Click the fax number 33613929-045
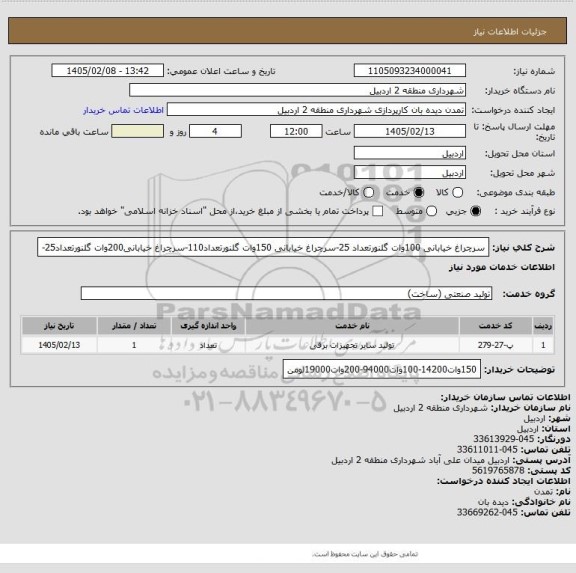This screenshot has width=576, height=573. click(x=503, y=439)
